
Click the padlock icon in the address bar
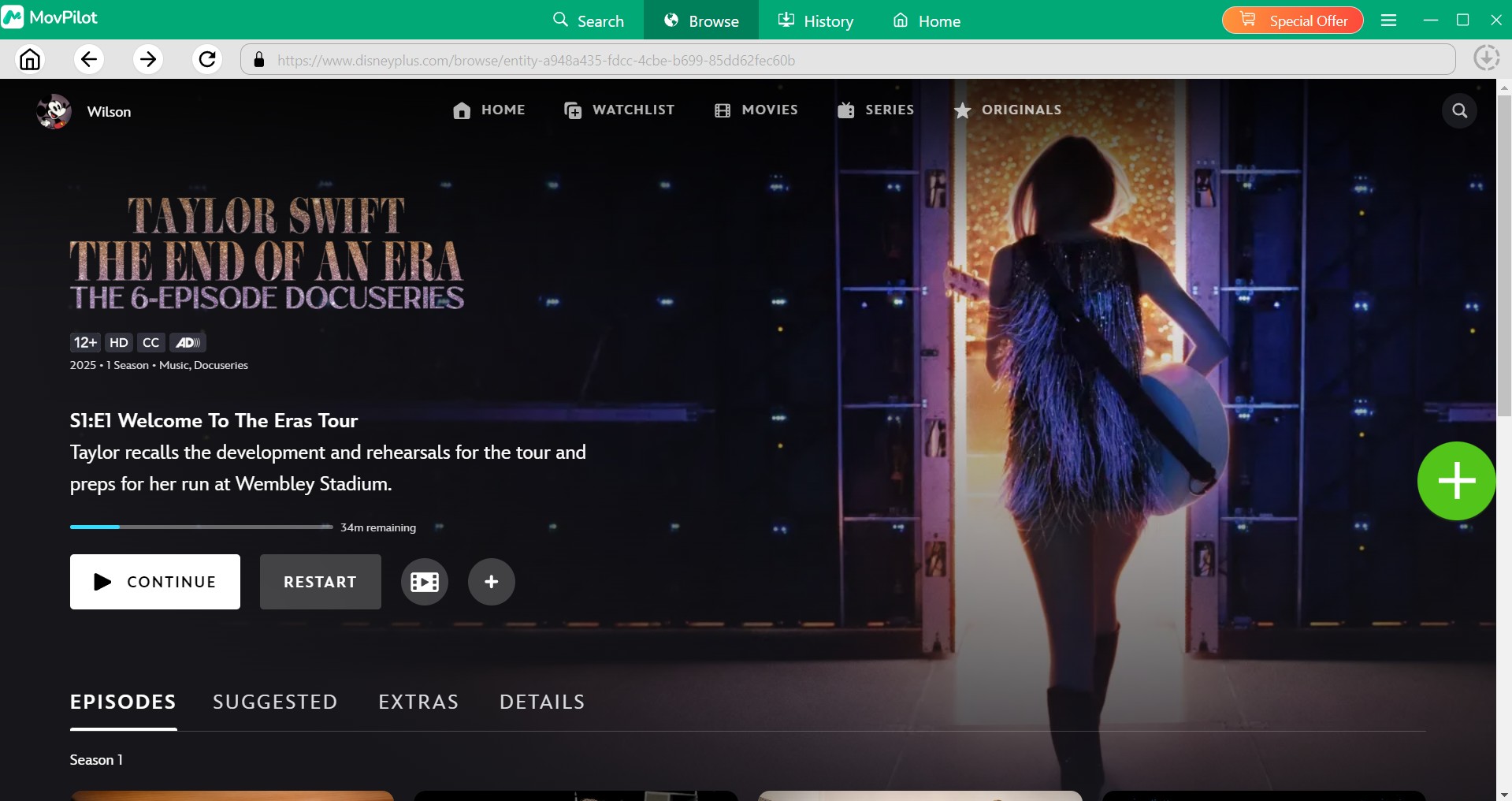[258, 59]
